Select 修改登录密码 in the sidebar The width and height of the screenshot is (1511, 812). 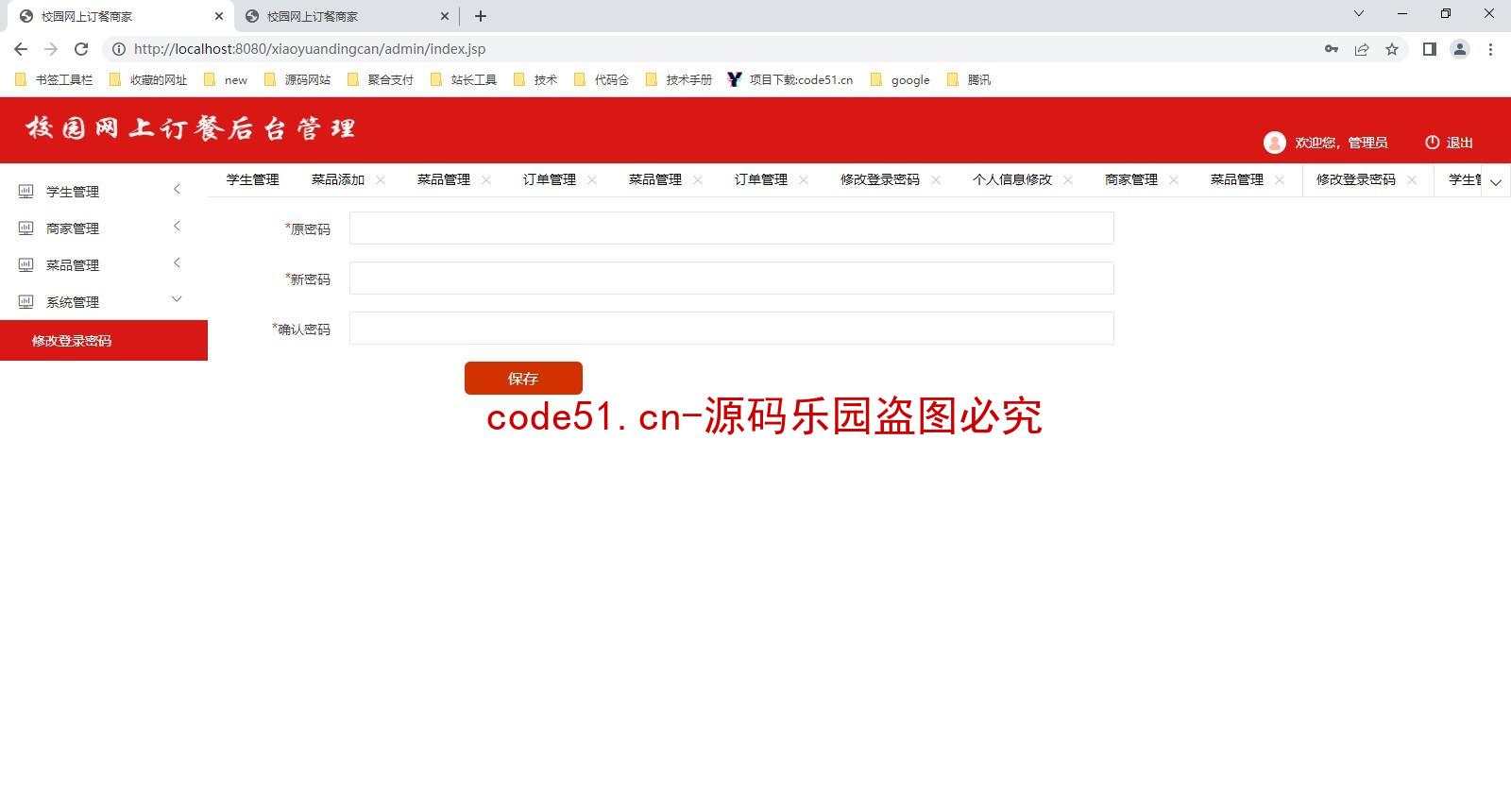[x=104, y=341]
